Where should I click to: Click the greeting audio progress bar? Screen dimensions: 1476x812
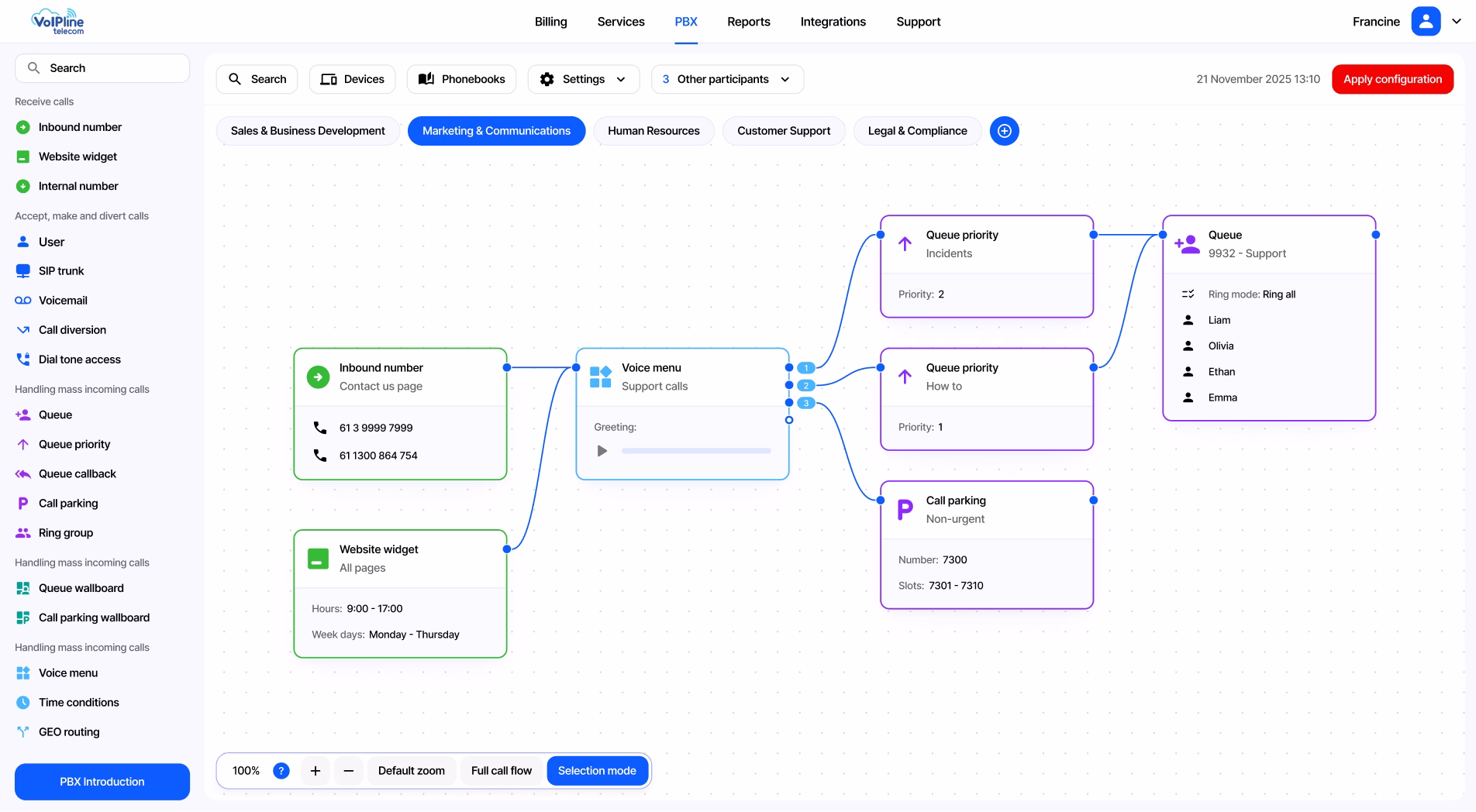coord(696,451)
